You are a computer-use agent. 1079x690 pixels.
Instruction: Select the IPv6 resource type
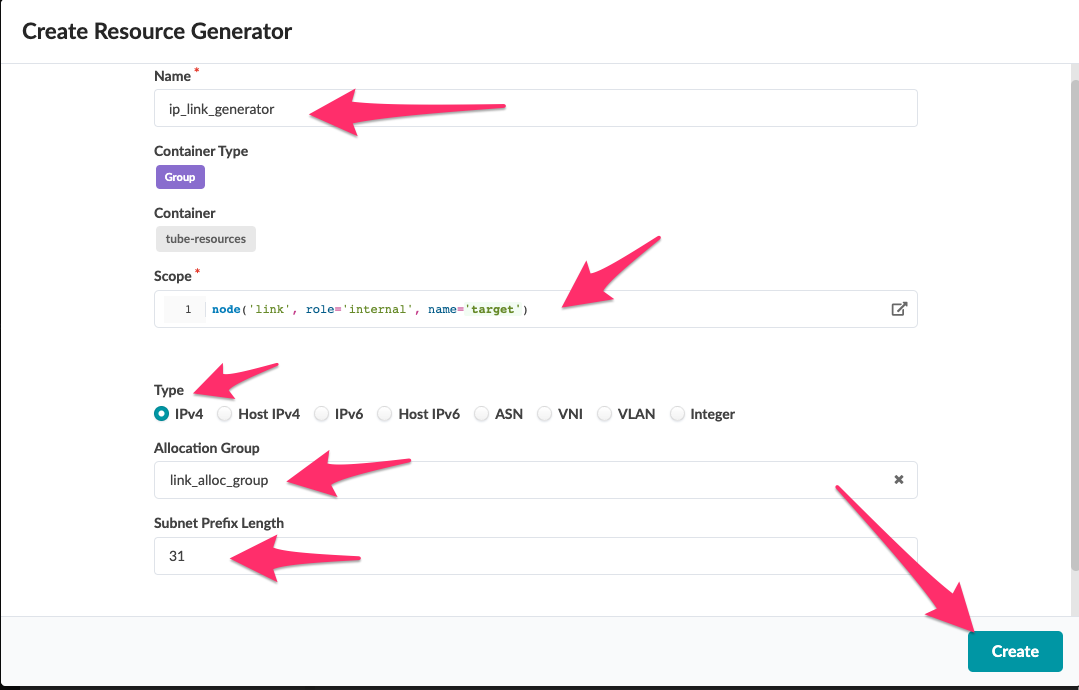point(321,413)
